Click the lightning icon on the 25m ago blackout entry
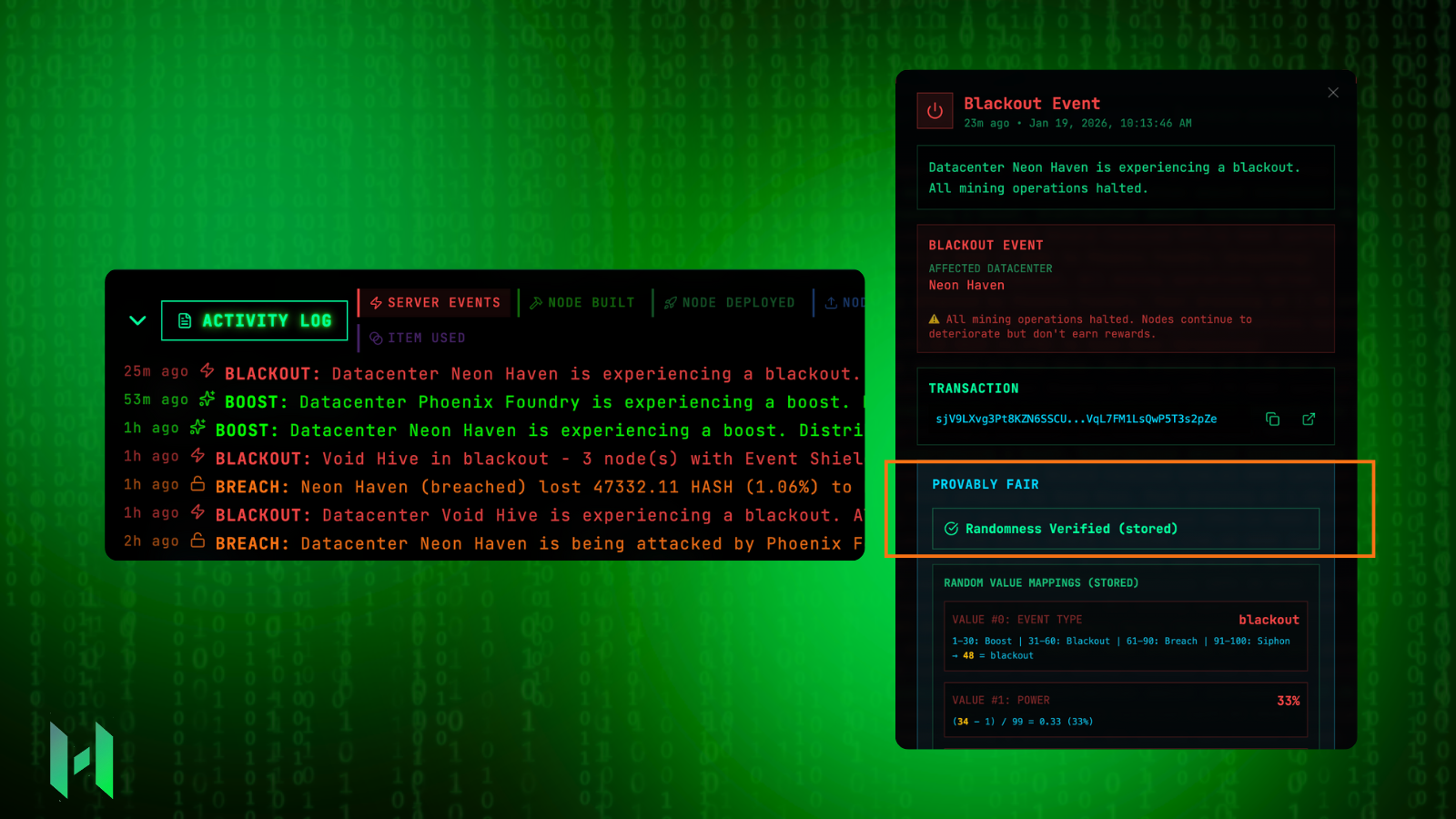 207,370
